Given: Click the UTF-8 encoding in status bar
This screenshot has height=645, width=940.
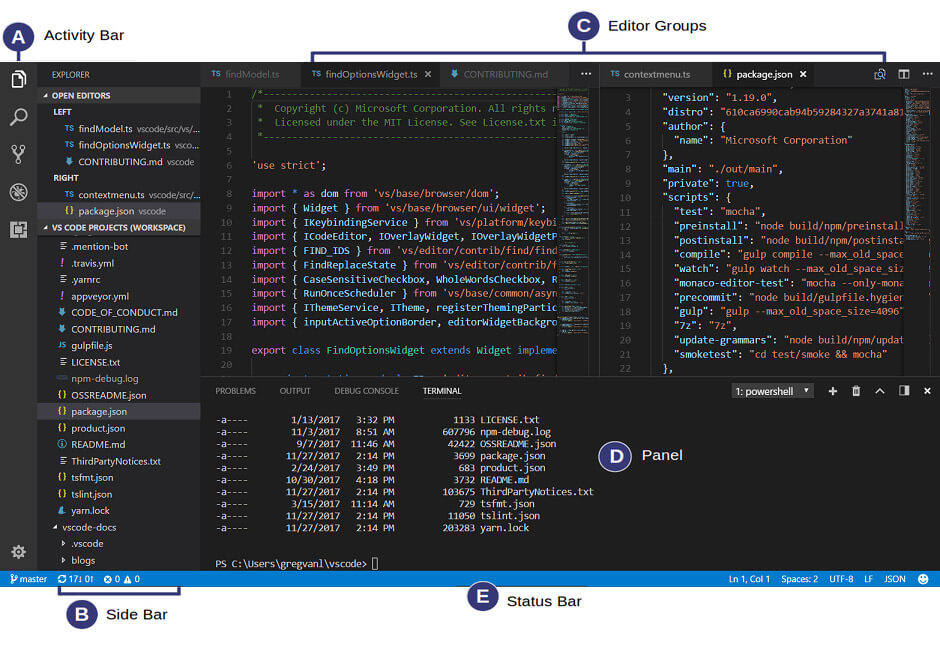Looking at the screenshot, I should (x=841, y=578).
